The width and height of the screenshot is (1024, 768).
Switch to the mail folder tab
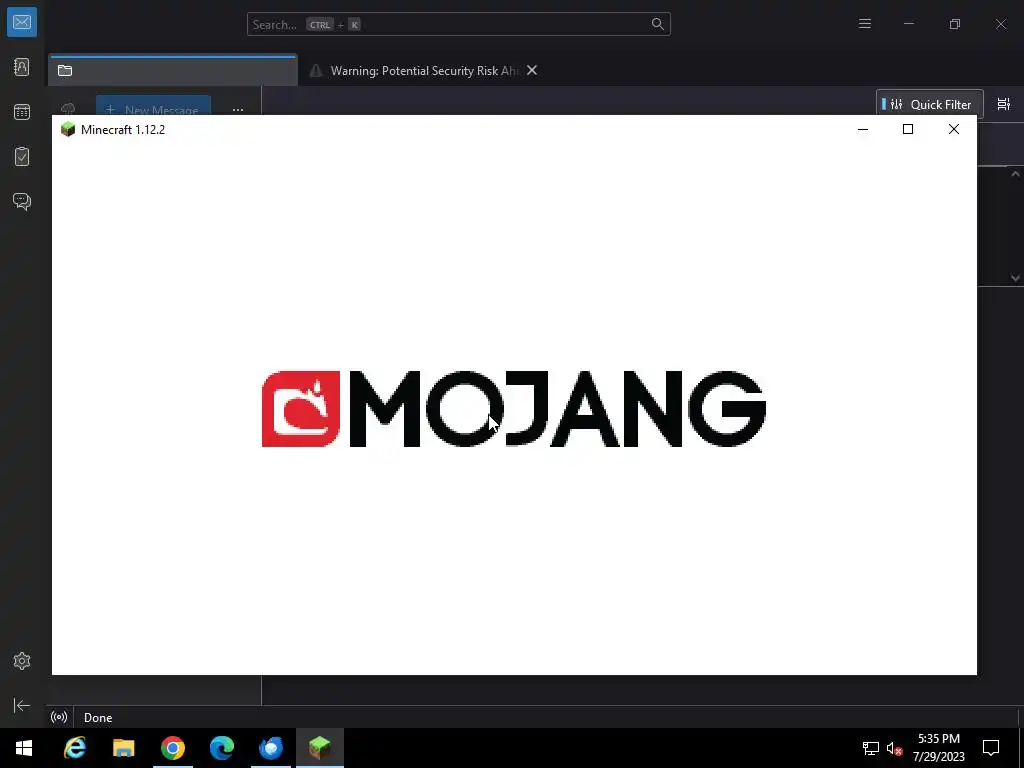tap(172, 71)
